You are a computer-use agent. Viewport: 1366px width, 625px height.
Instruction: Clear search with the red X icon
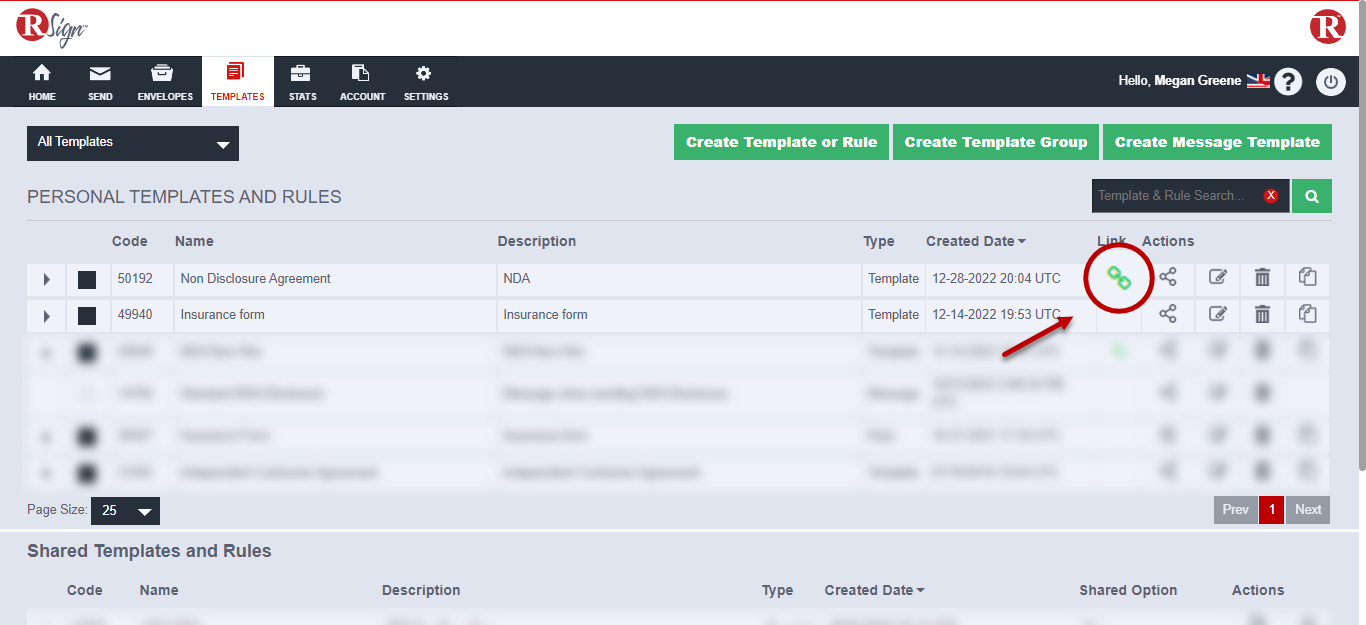(x=1271, y=196)
